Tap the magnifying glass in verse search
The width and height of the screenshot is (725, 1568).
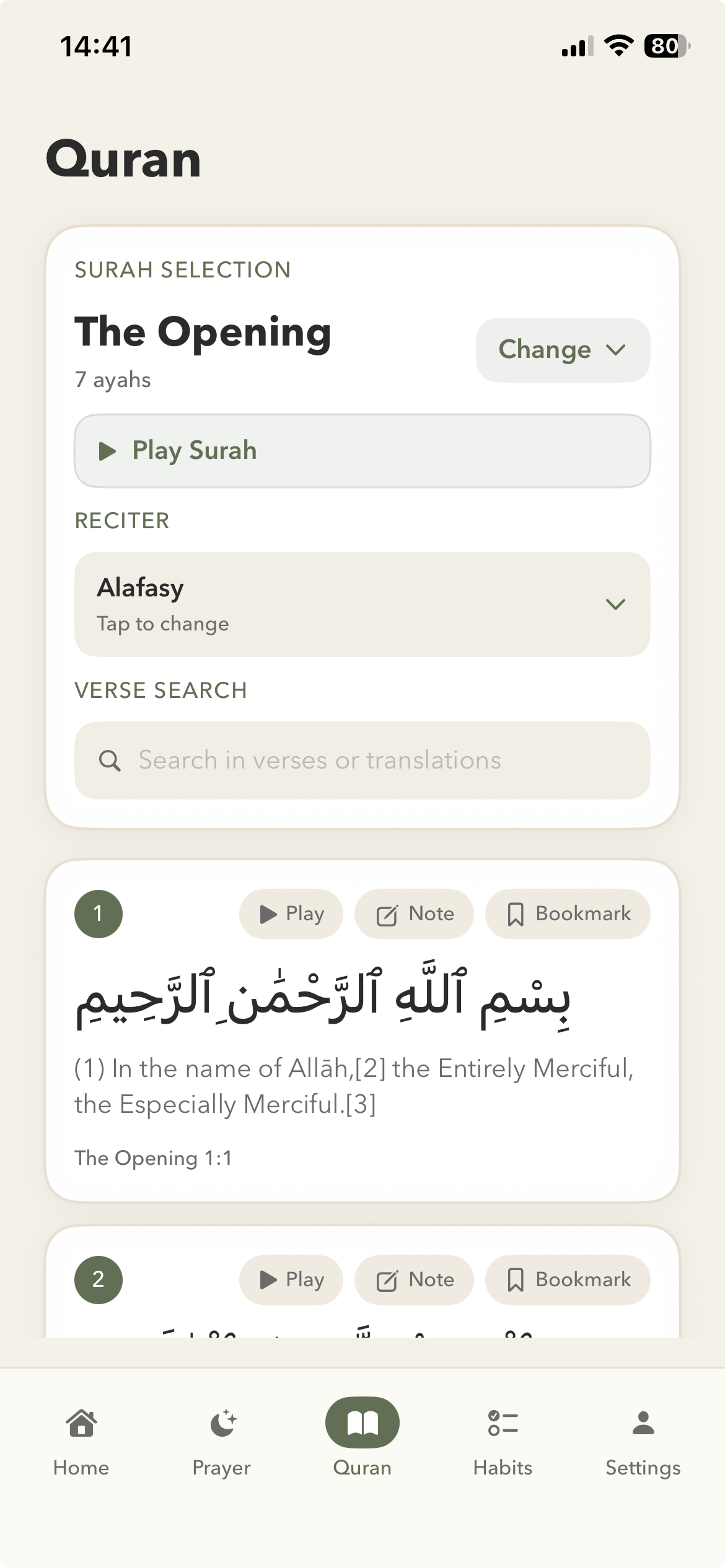(110, 760)
